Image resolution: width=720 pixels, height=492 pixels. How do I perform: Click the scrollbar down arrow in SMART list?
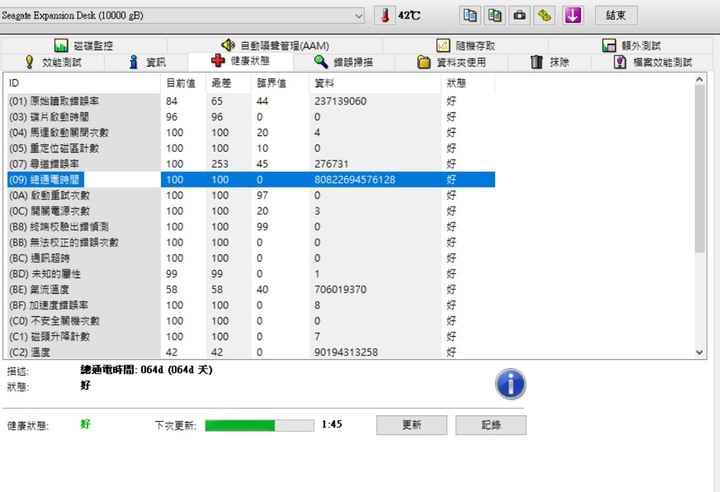coord(699,352)
